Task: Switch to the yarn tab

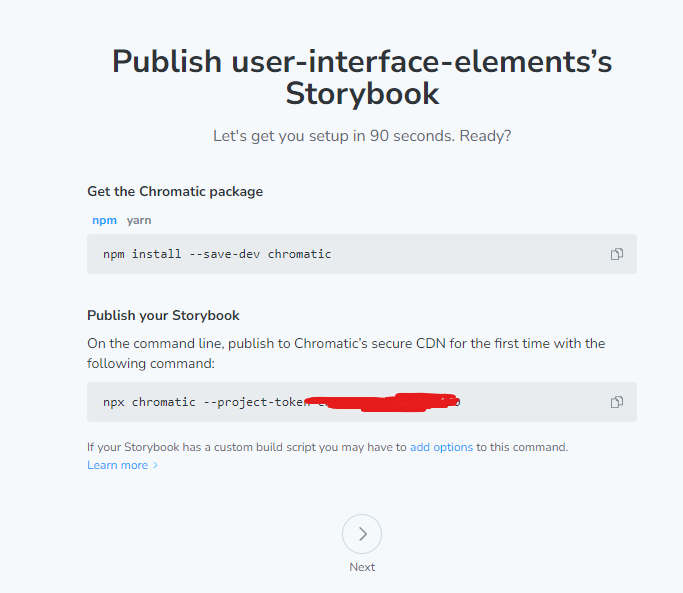Action: [139, 220]
